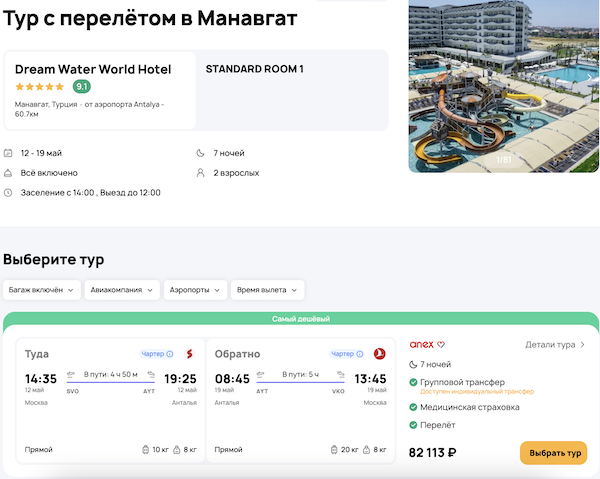
Task: Click the calendar icon next to 12 - 19 май
Action: [9, 153]
